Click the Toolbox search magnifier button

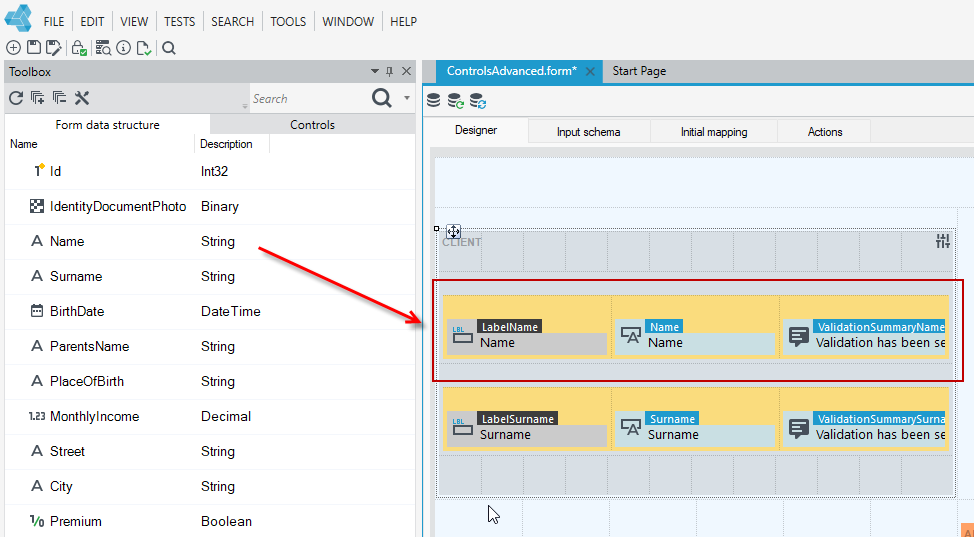[382, 98]
